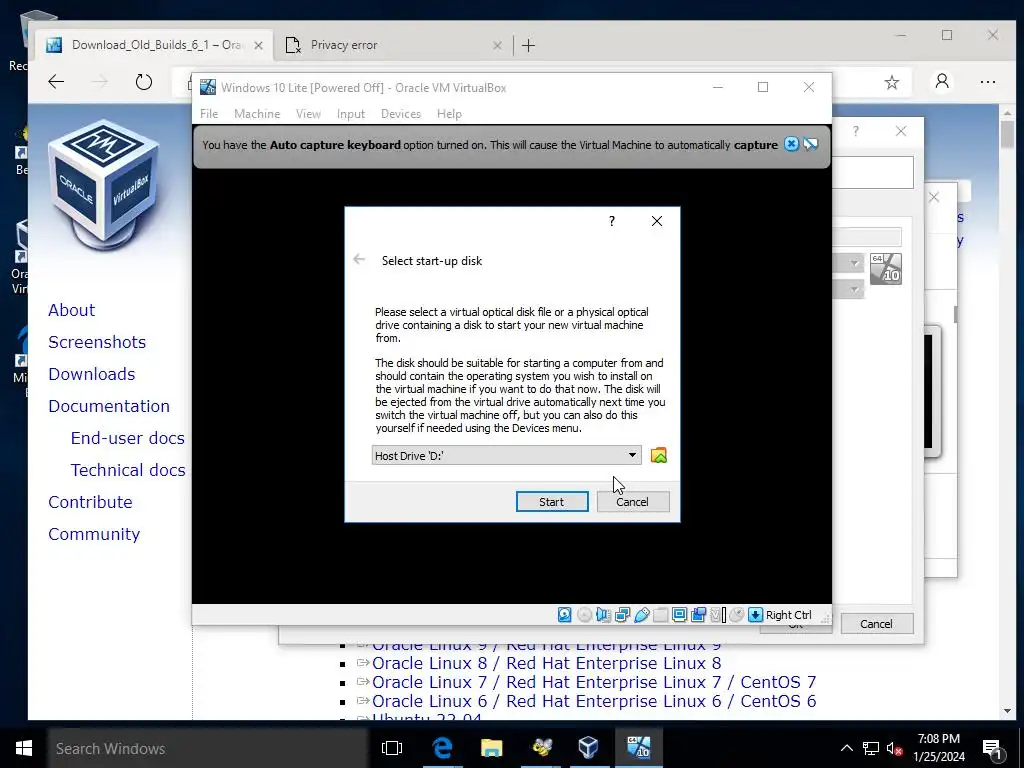Browse for a virtual optical disk file
This screenshot has width=1024, height=768.
pyautogui.click(x=659, y=455)
